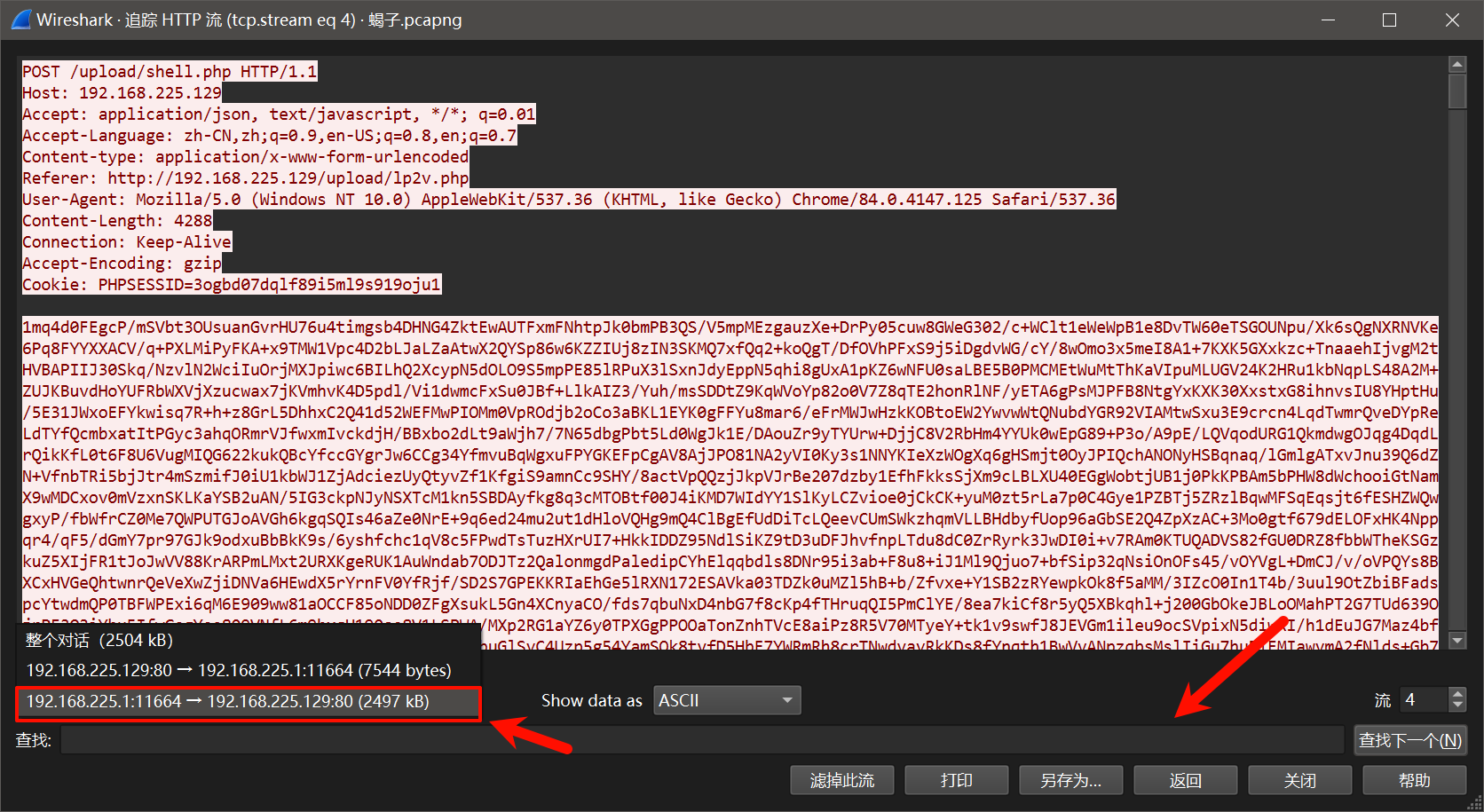Viewport: 1484px width, 812px height.
Task: Close the Wireshark stream window
Action: pyautogui.click(x=1452, y=20)
